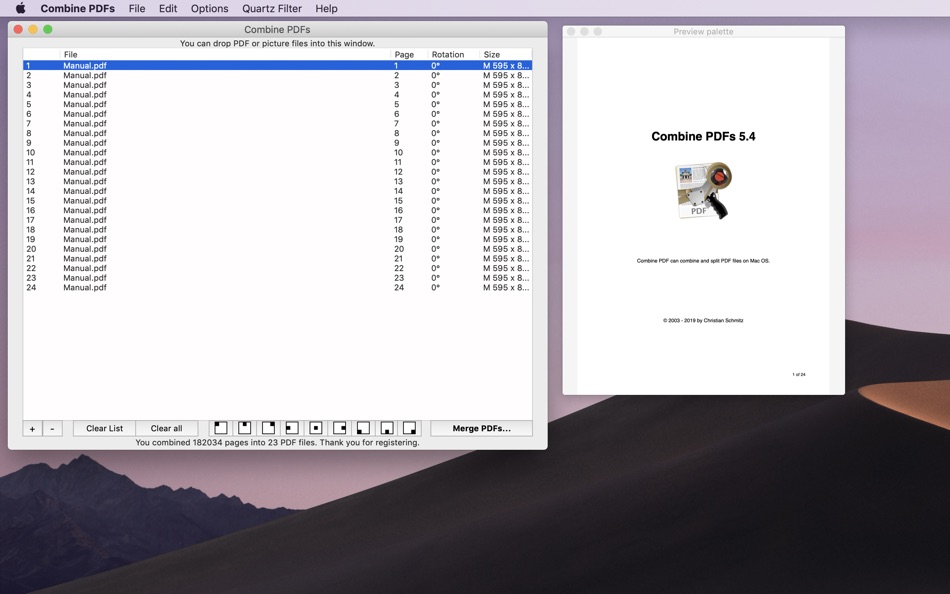Click the "1 of 24" page label in preview
The image size is (950, 594).
(799, 375)
